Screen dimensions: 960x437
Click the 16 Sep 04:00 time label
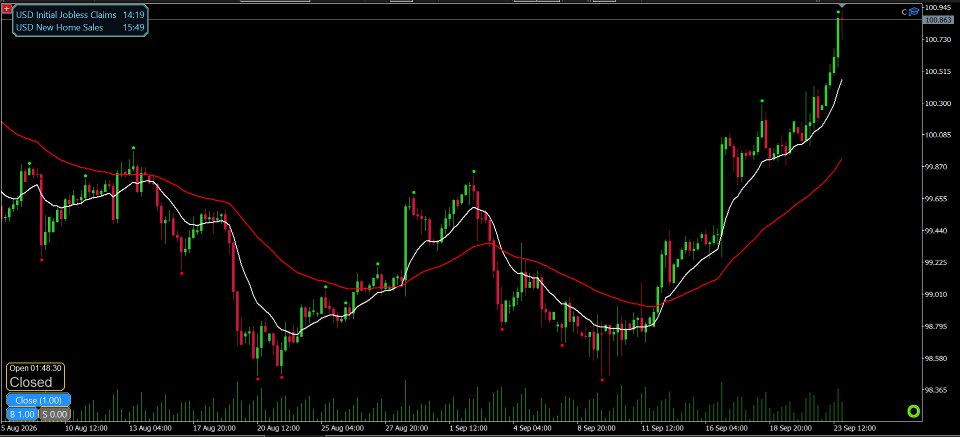pyautogui.click(x=726, y=428)
